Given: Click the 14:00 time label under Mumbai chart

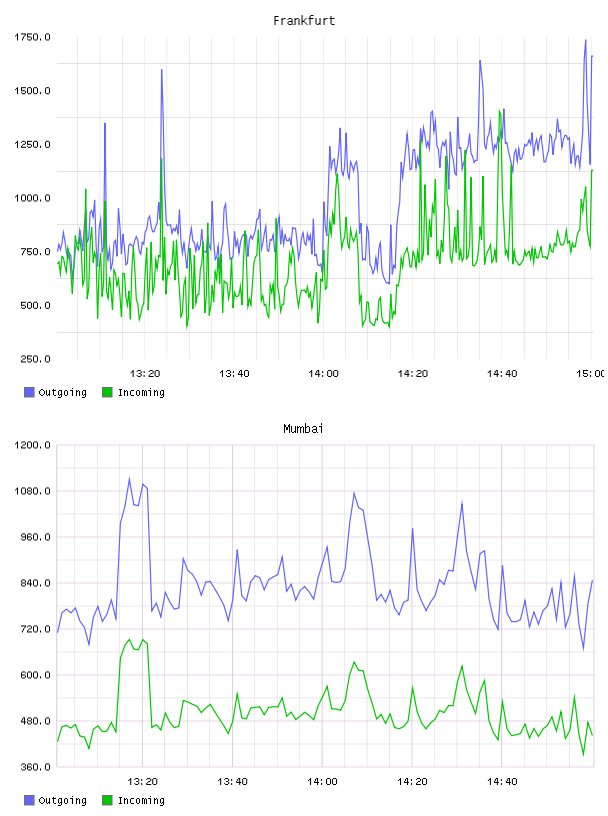Looking at the screenshot, I should click(322, 781).
